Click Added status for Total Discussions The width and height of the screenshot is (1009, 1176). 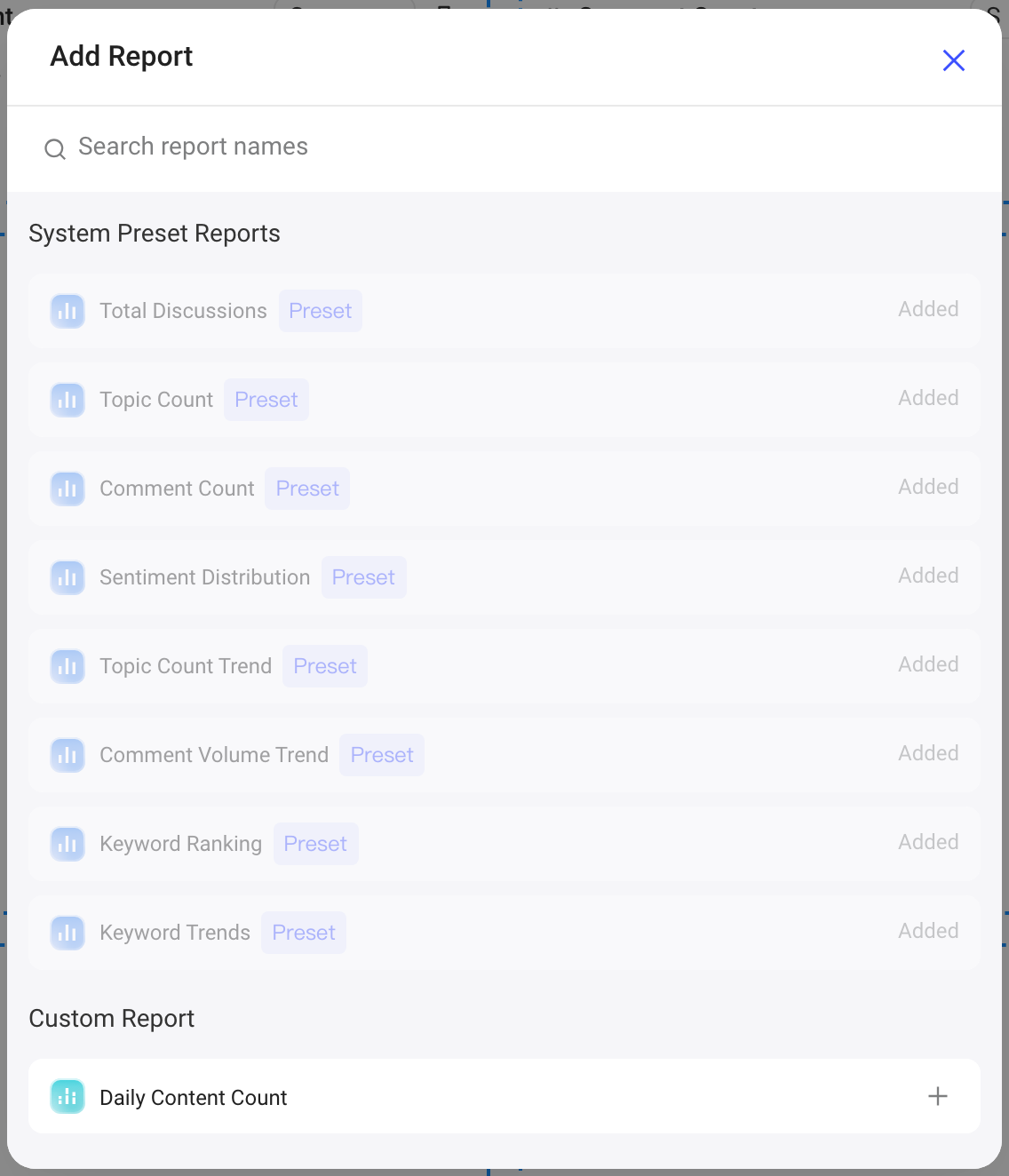coord(928,309)
